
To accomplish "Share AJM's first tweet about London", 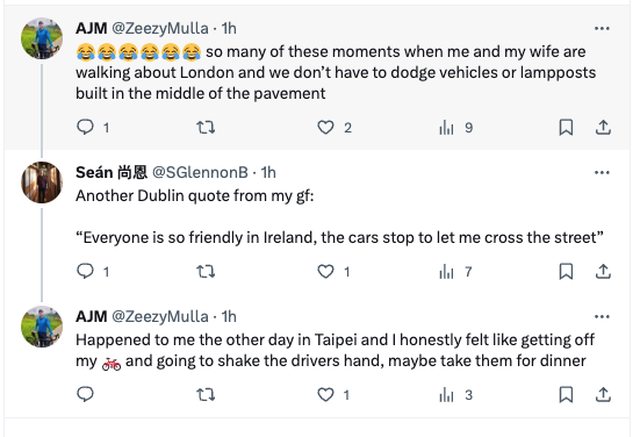I will coord(603,127).
